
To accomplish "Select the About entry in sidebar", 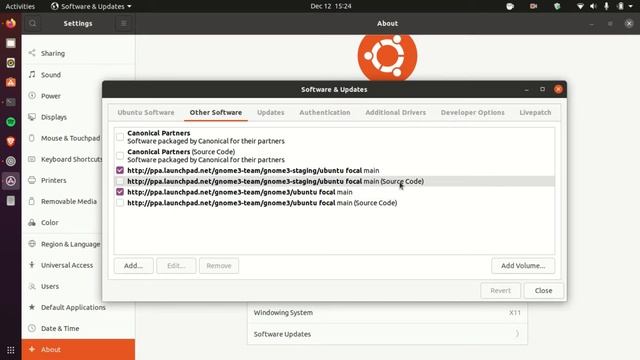I will [x=78, y=349].
